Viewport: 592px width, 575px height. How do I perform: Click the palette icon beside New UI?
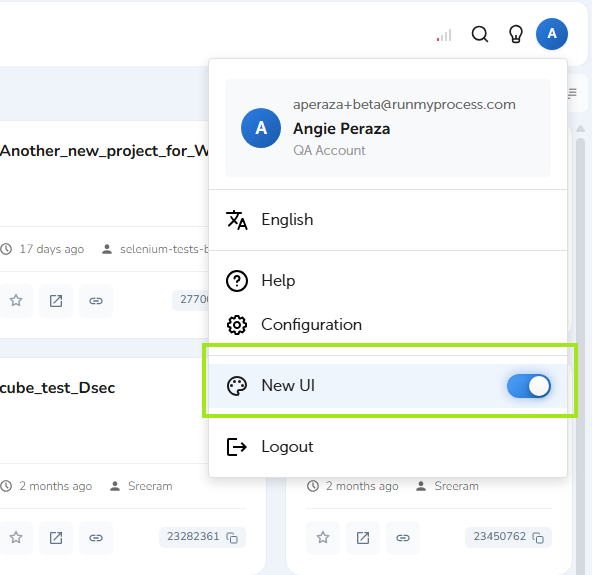coord(237,386)
